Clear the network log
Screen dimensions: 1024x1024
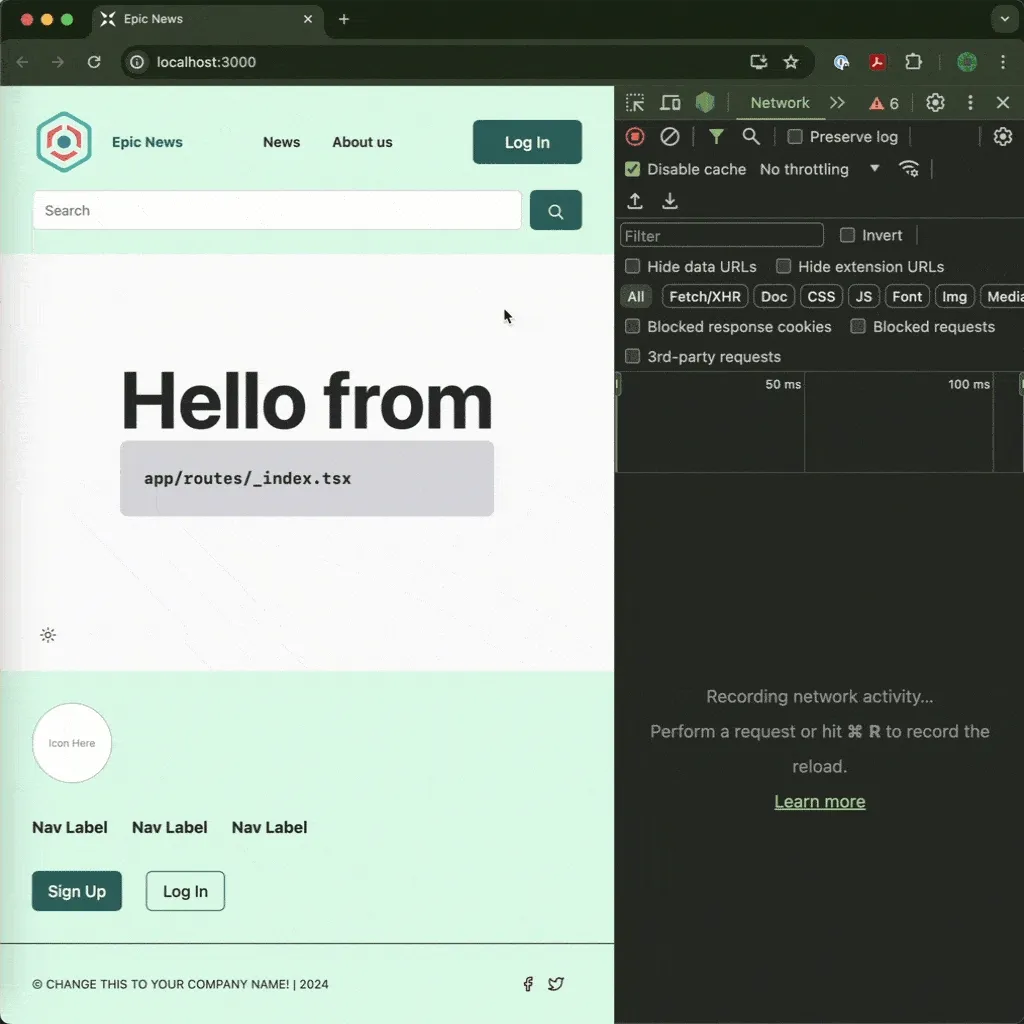(x=670, y=136)
